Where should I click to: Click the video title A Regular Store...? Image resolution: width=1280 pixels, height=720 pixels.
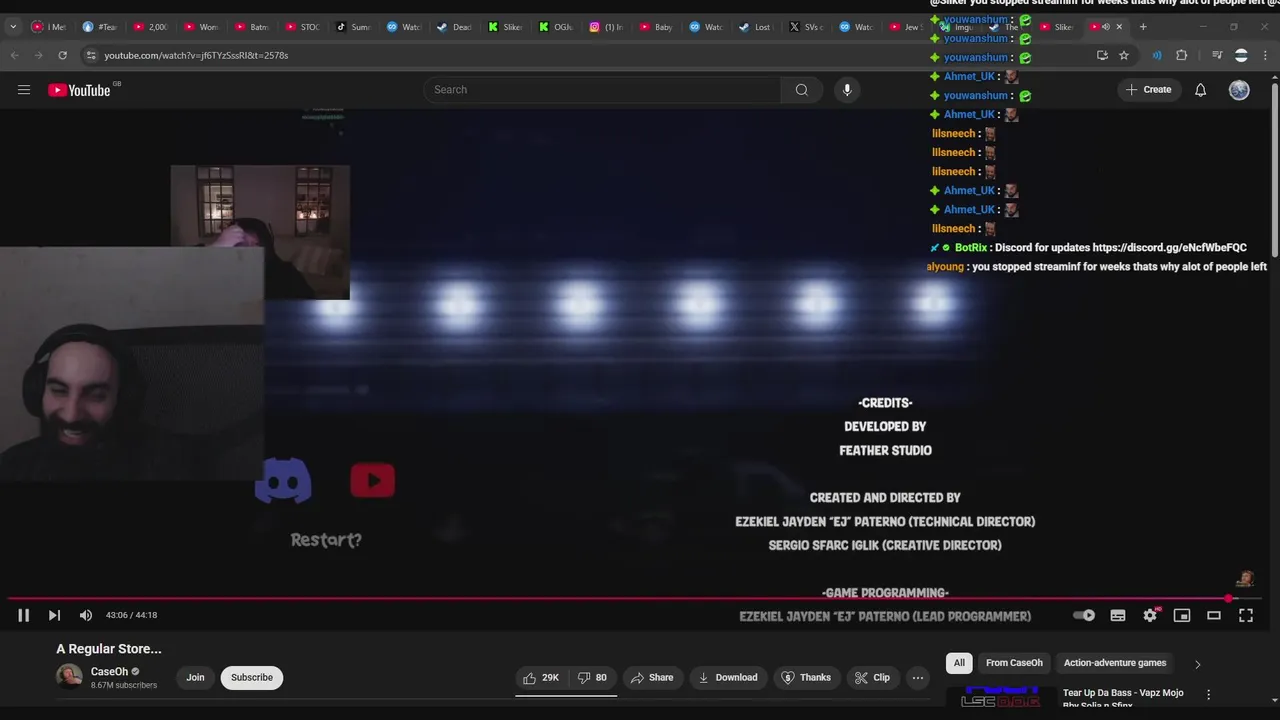[x=109, y=649]
